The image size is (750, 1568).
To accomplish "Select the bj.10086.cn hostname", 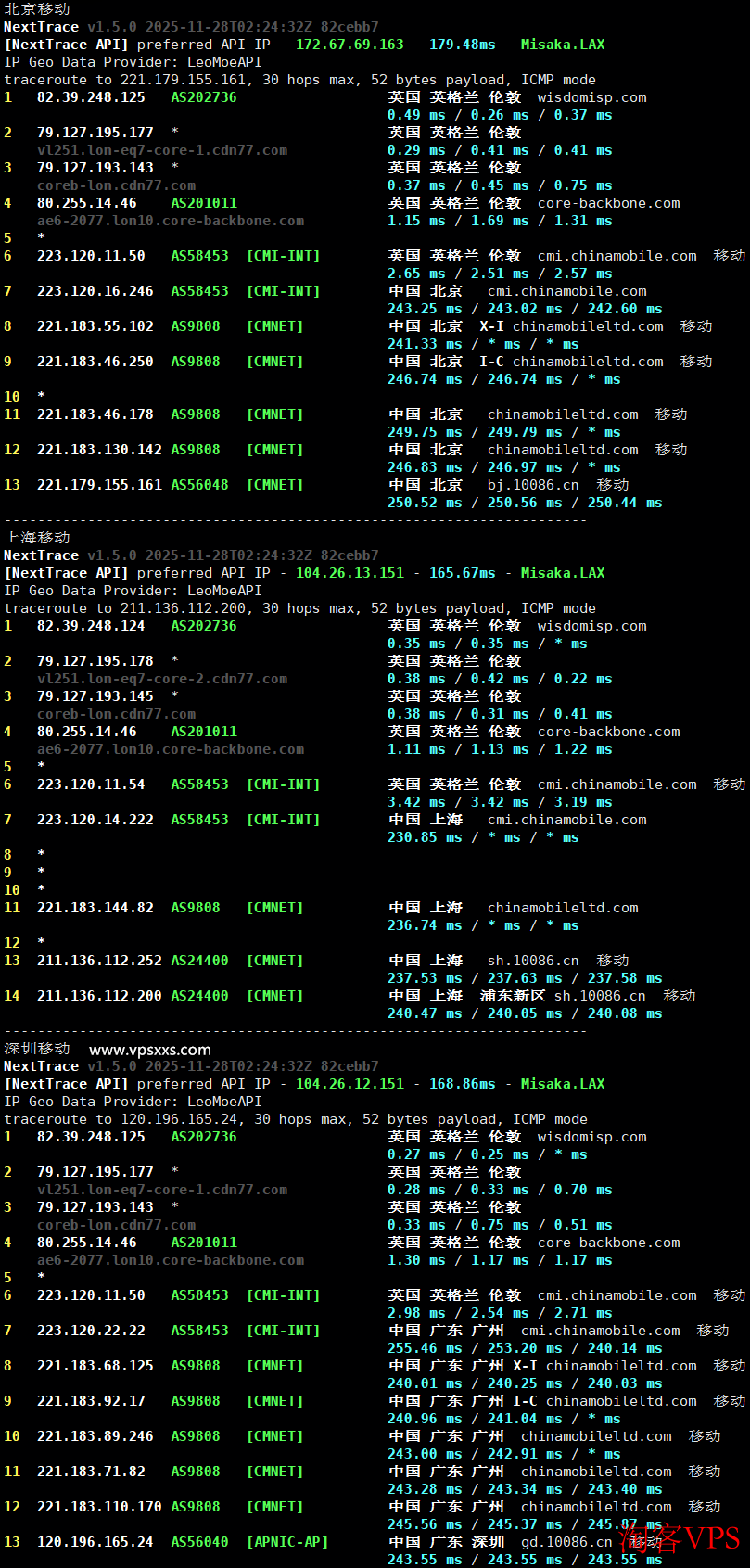I will (x=533, y=485).
